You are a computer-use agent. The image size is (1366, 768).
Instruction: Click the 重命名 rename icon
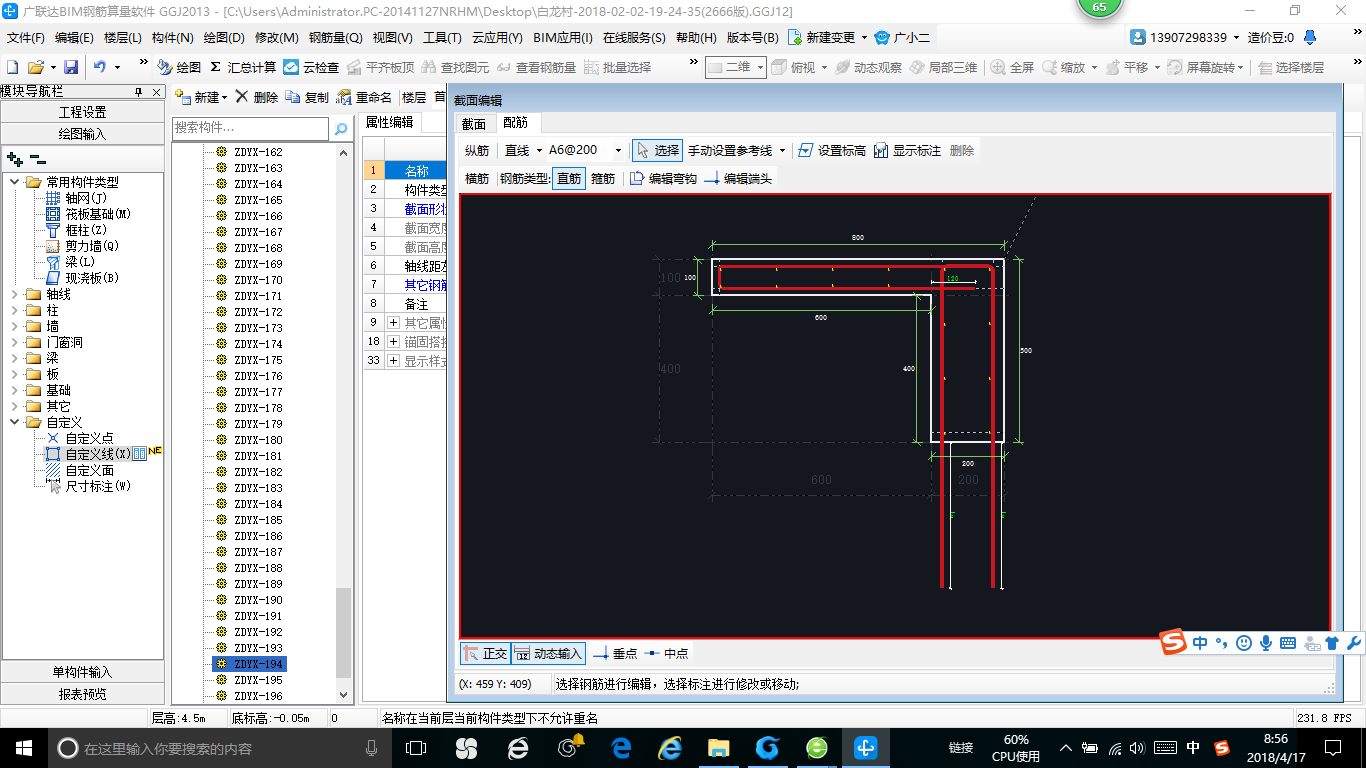coord(344,97)
